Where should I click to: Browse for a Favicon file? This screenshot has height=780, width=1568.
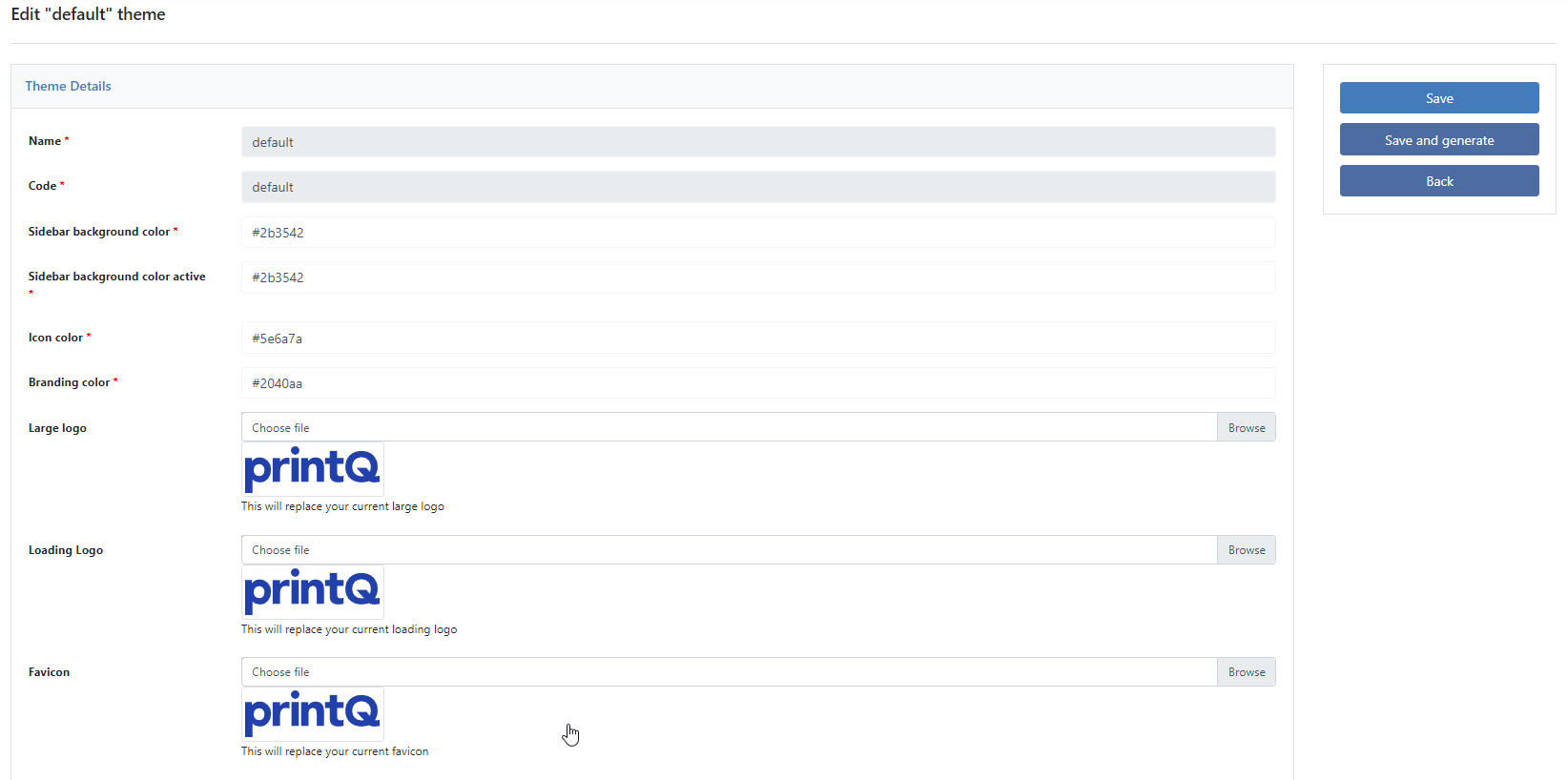click(x=1247, y=671)
